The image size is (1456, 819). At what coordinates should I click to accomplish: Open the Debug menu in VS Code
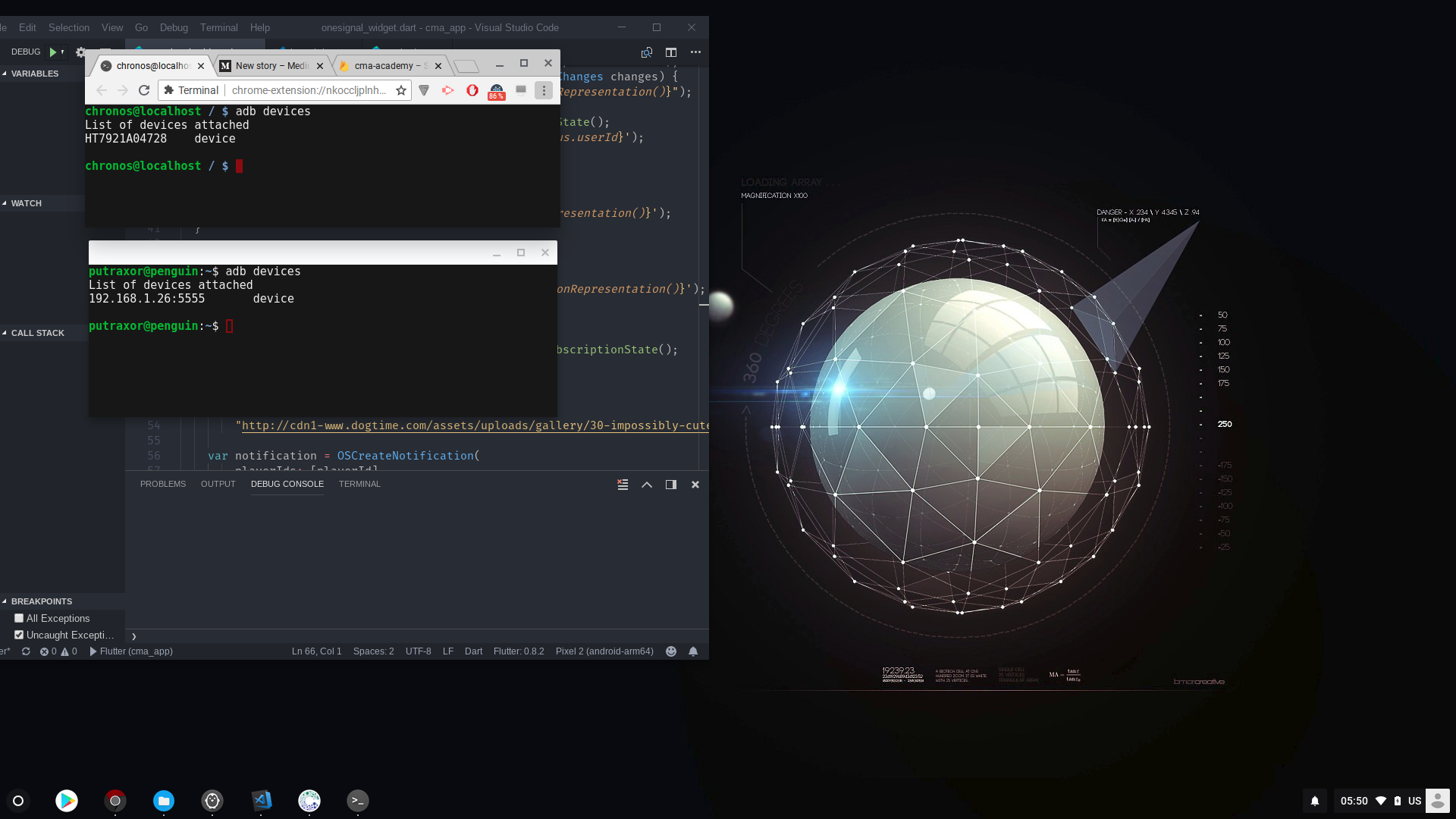pos(174,27)
